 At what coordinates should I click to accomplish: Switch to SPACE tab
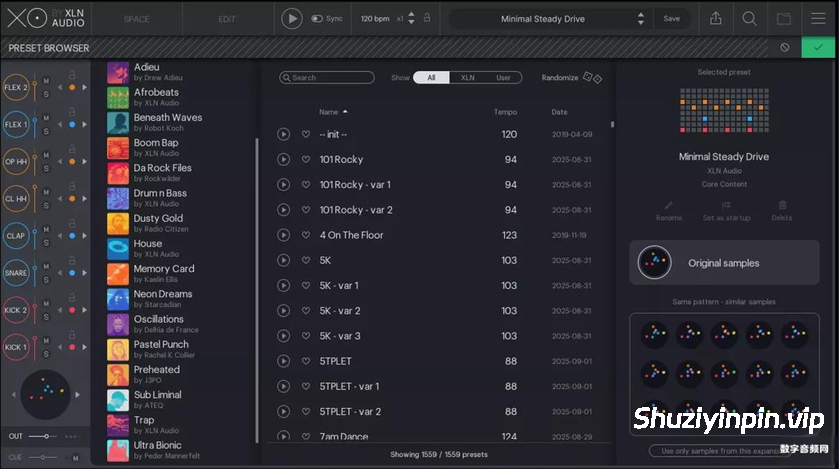(x=136, y=19)
